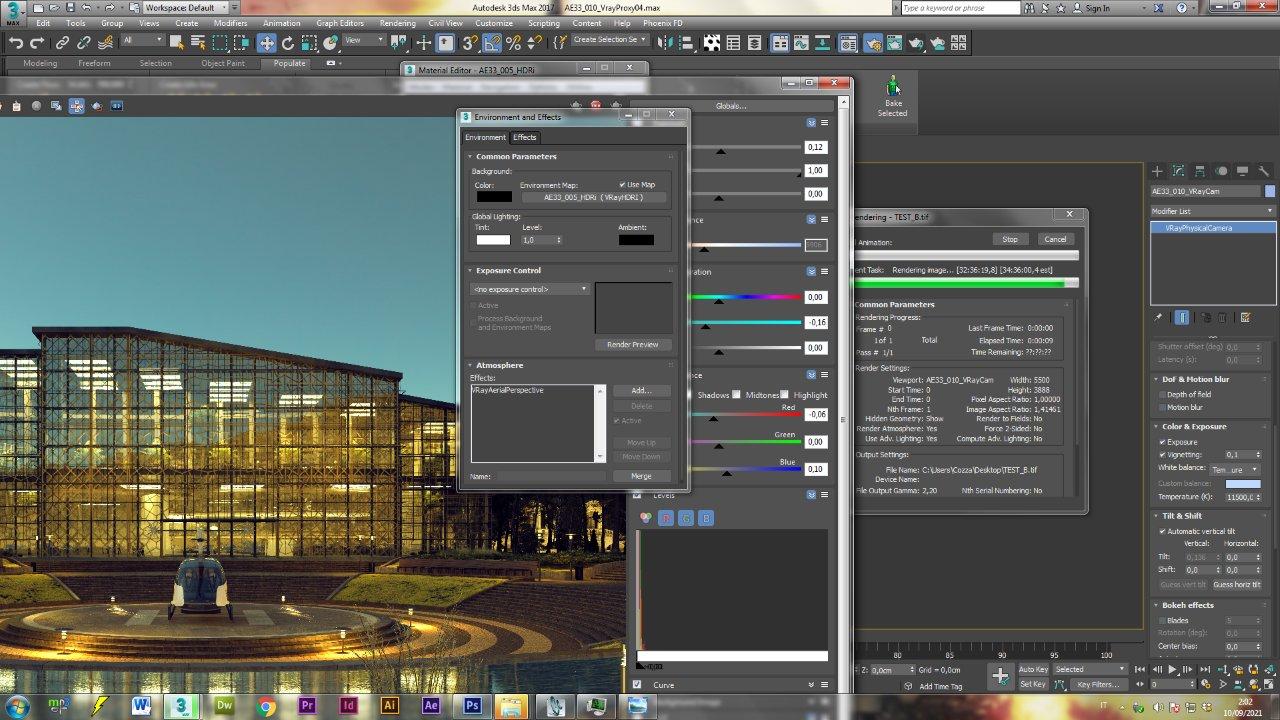1280x720 pixels.
Task: Open the Modifier List dropdown
Action: [1213, 211]
